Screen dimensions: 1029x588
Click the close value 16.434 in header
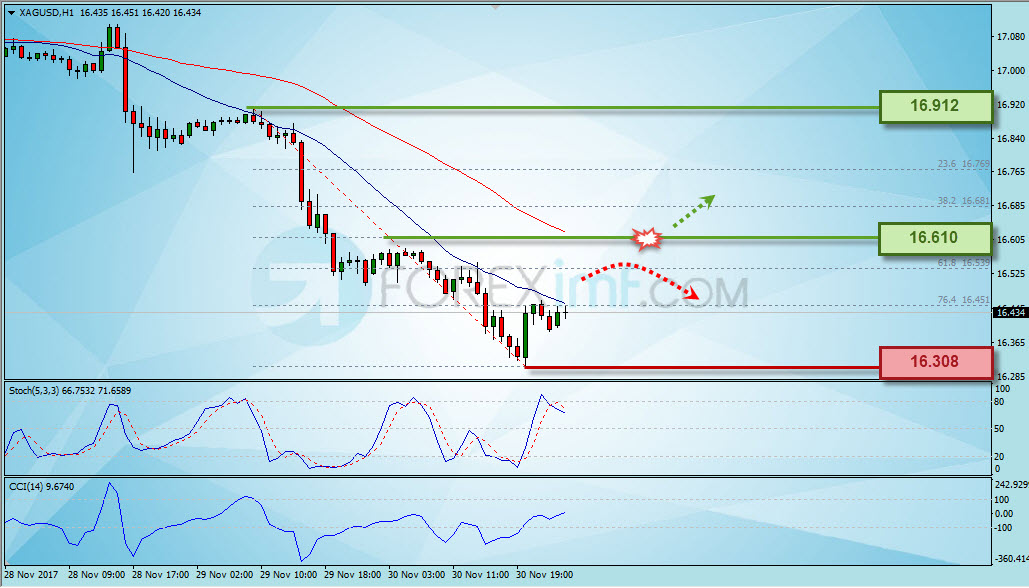coord(187,12)
